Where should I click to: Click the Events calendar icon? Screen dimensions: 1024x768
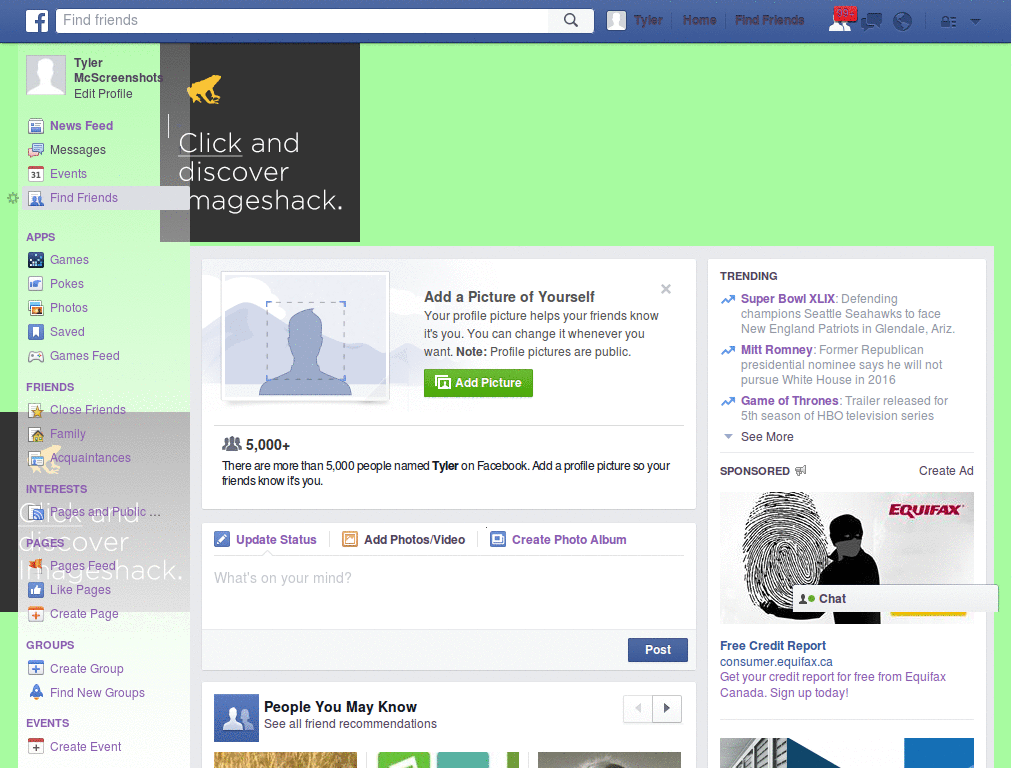(x=36, y=174)
